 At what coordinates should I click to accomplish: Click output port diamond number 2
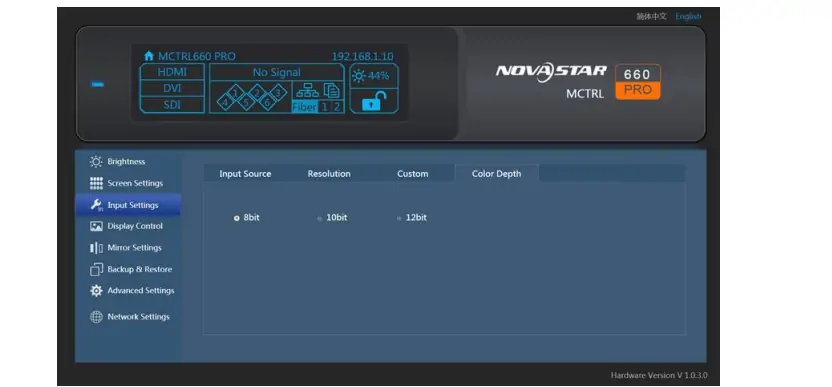point(257,93)
